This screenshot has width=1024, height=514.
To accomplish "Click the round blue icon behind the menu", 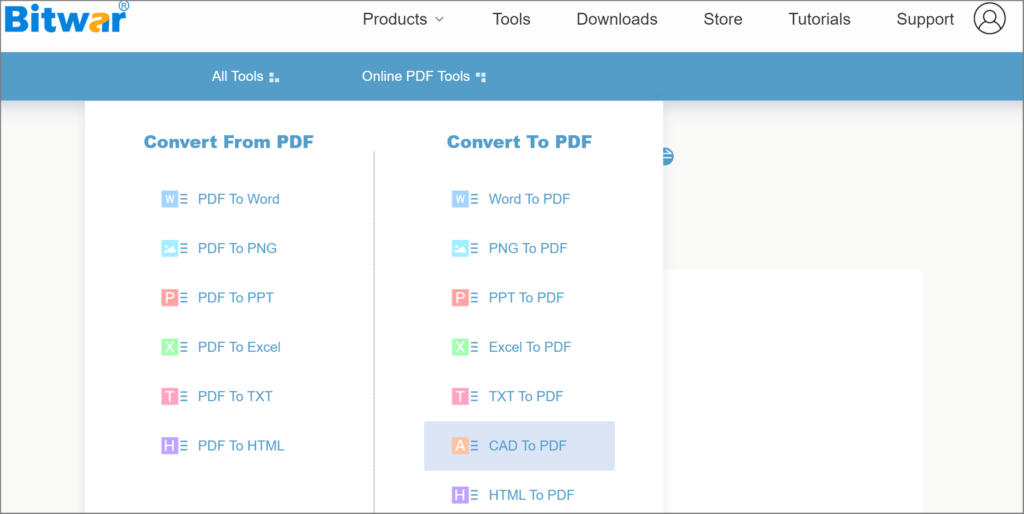I will pyautogui.click(x=667, y=156).
